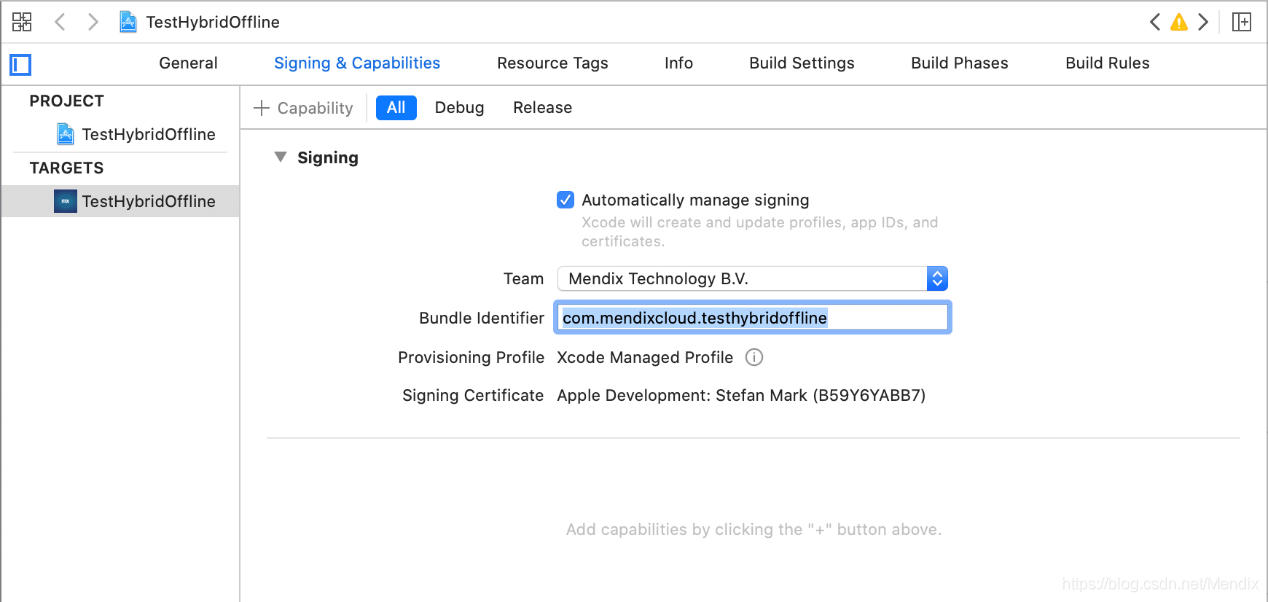Uncheck Automatically manage signing
Viewport: 1268px width, 602px height.
coord(565,200)
